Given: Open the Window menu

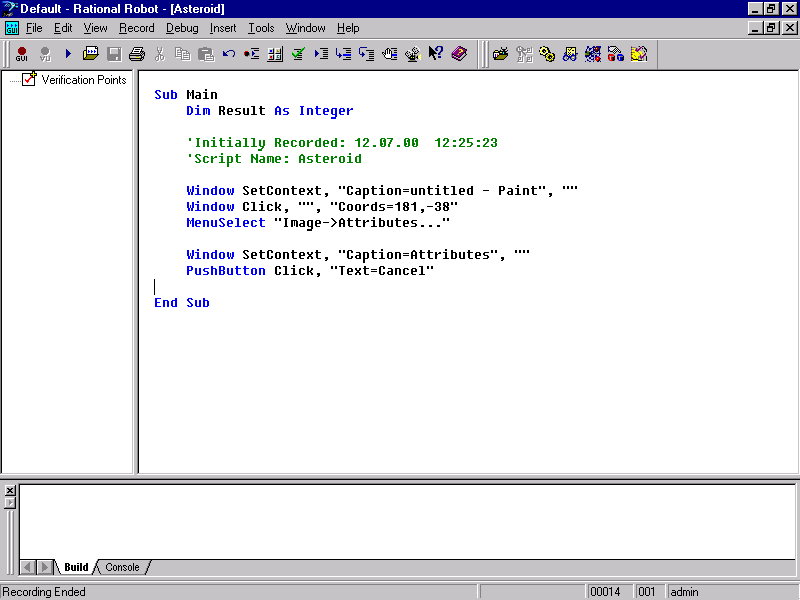Looking at the screenshot, I should [306, 28].
